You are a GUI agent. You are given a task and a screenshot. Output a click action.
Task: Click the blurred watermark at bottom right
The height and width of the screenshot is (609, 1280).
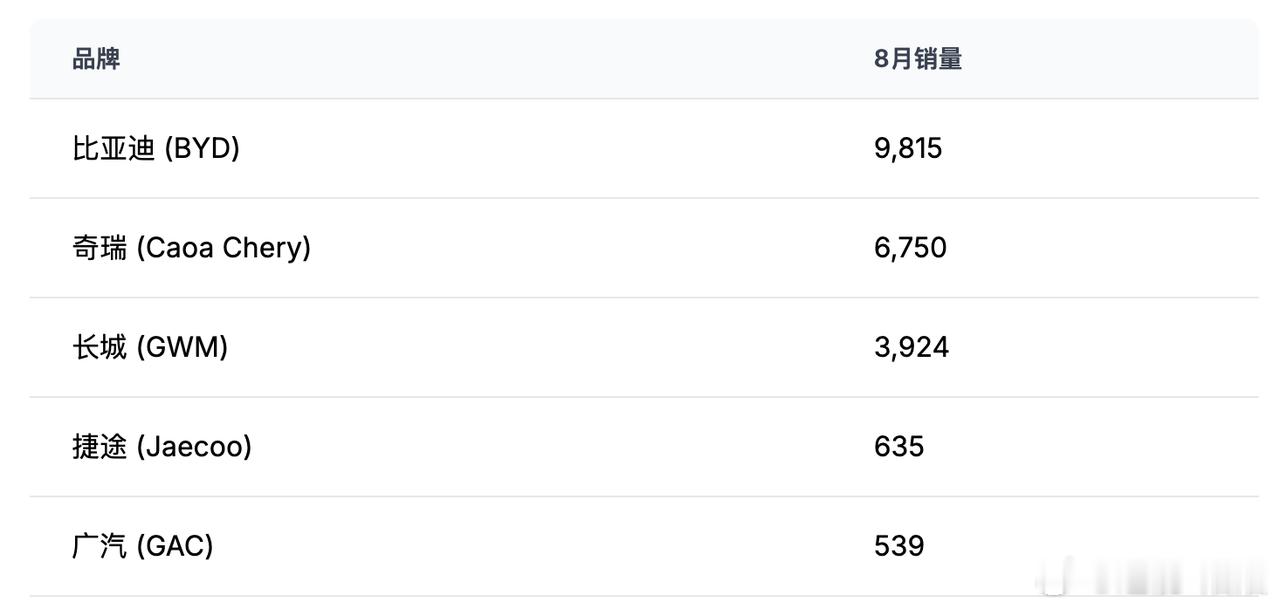click(1152, 578)
